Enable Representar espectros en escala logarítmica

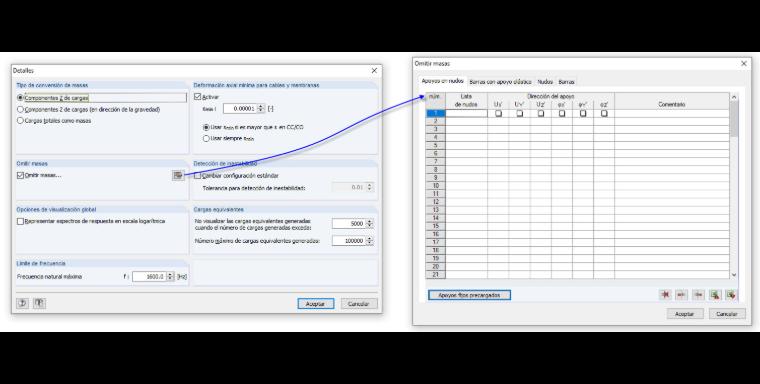(x=20, y=221)
